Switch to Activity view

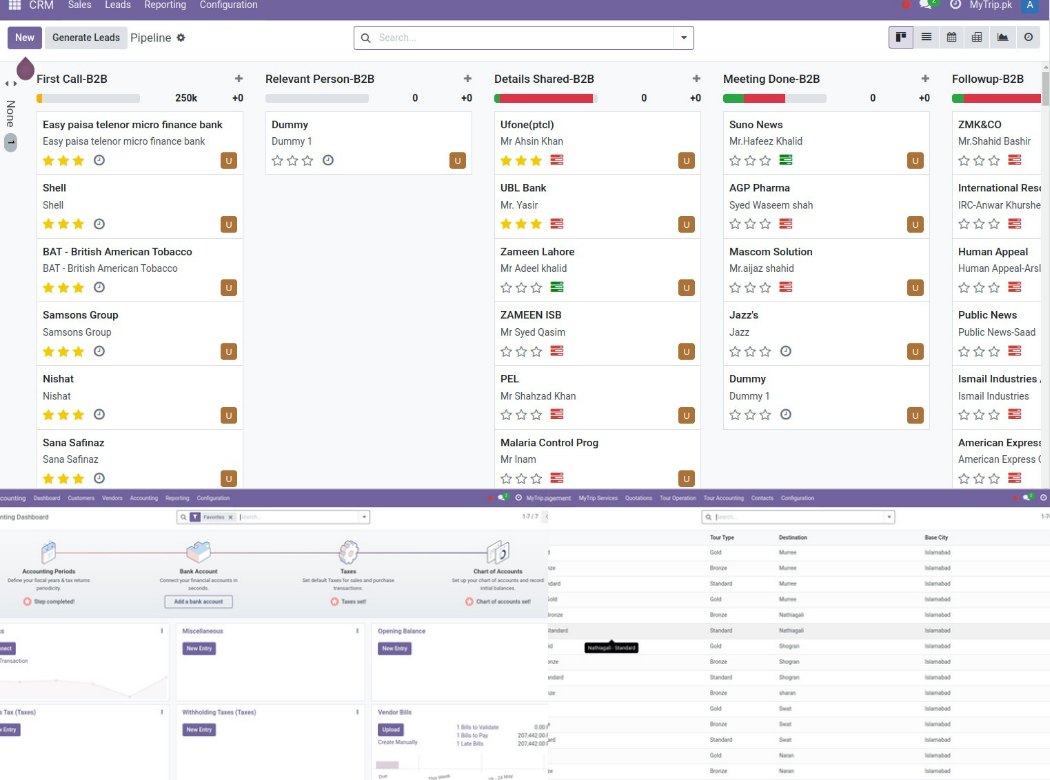click(1029, 37)
